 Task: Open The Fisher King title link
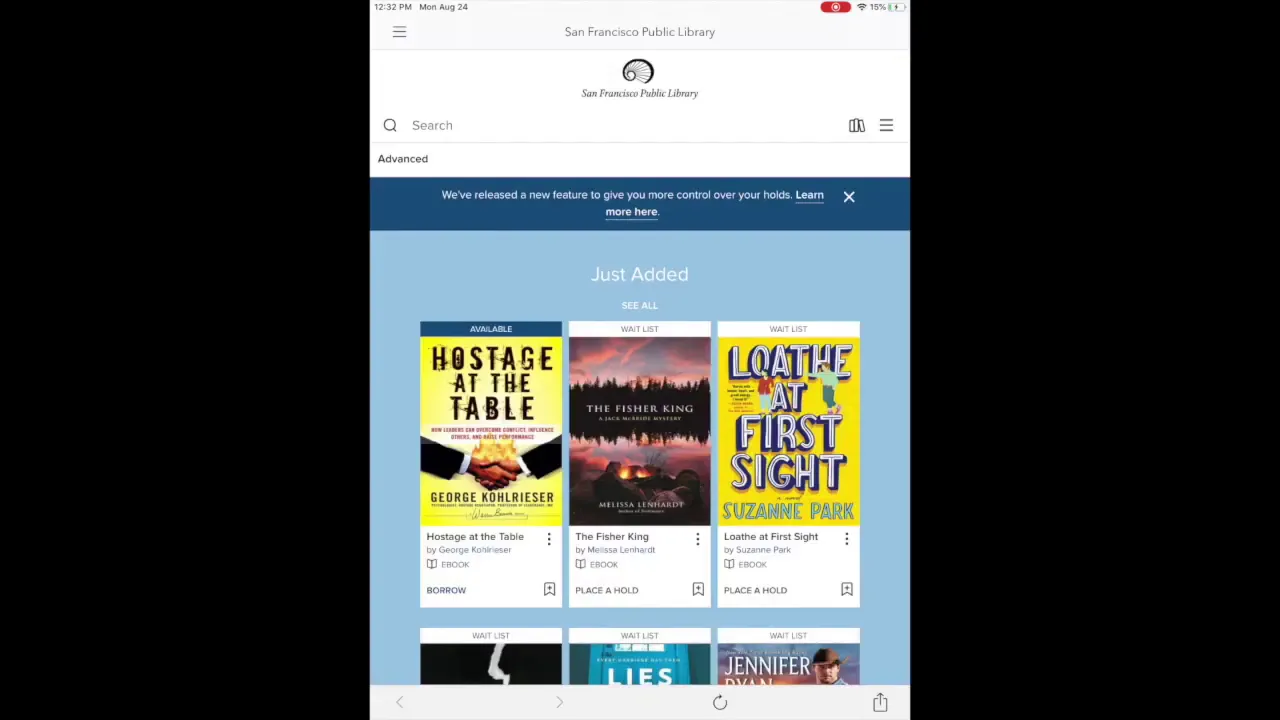(612, 537)
